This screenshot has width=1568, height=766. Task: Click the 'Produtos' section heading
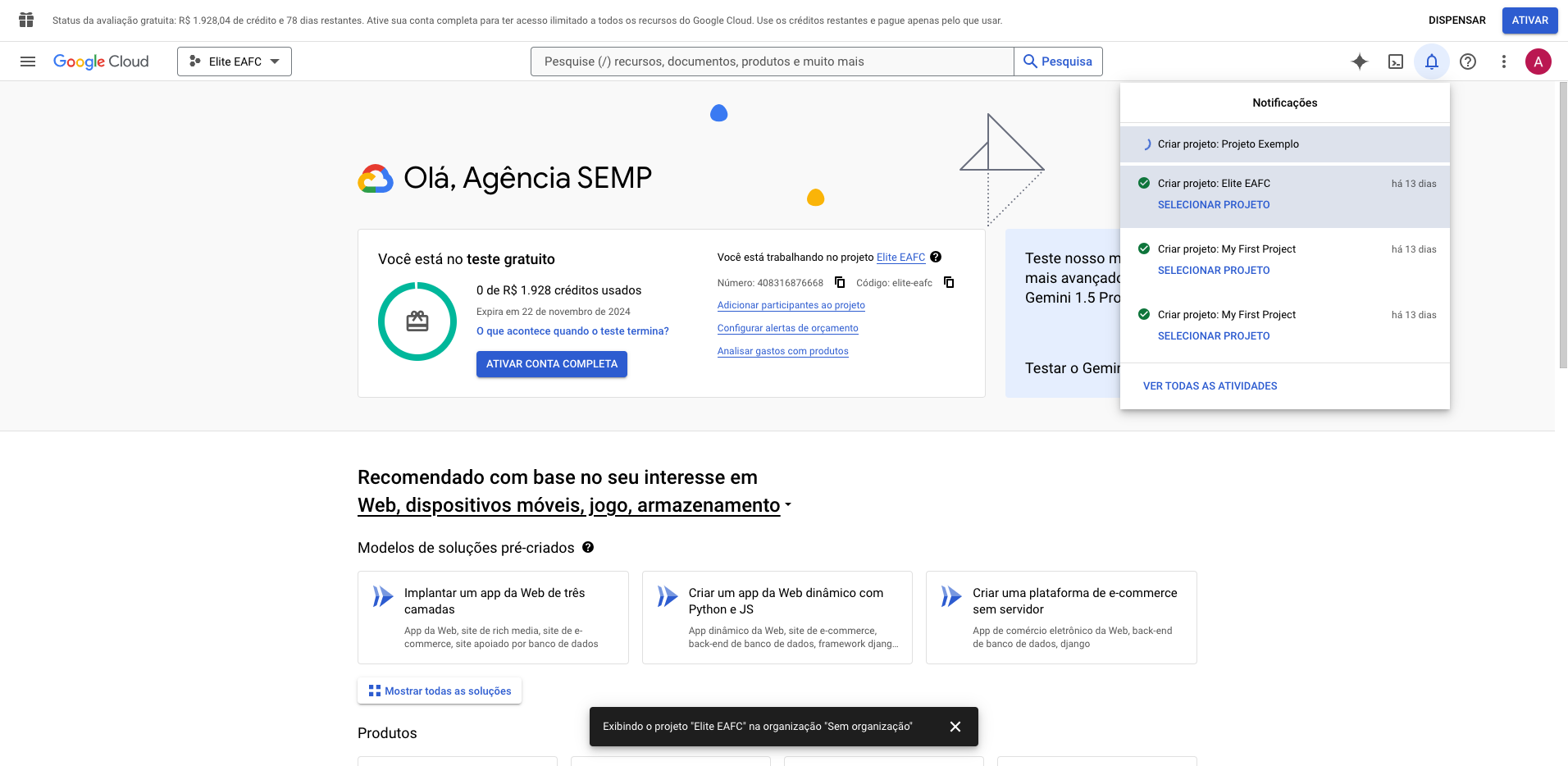387,733
